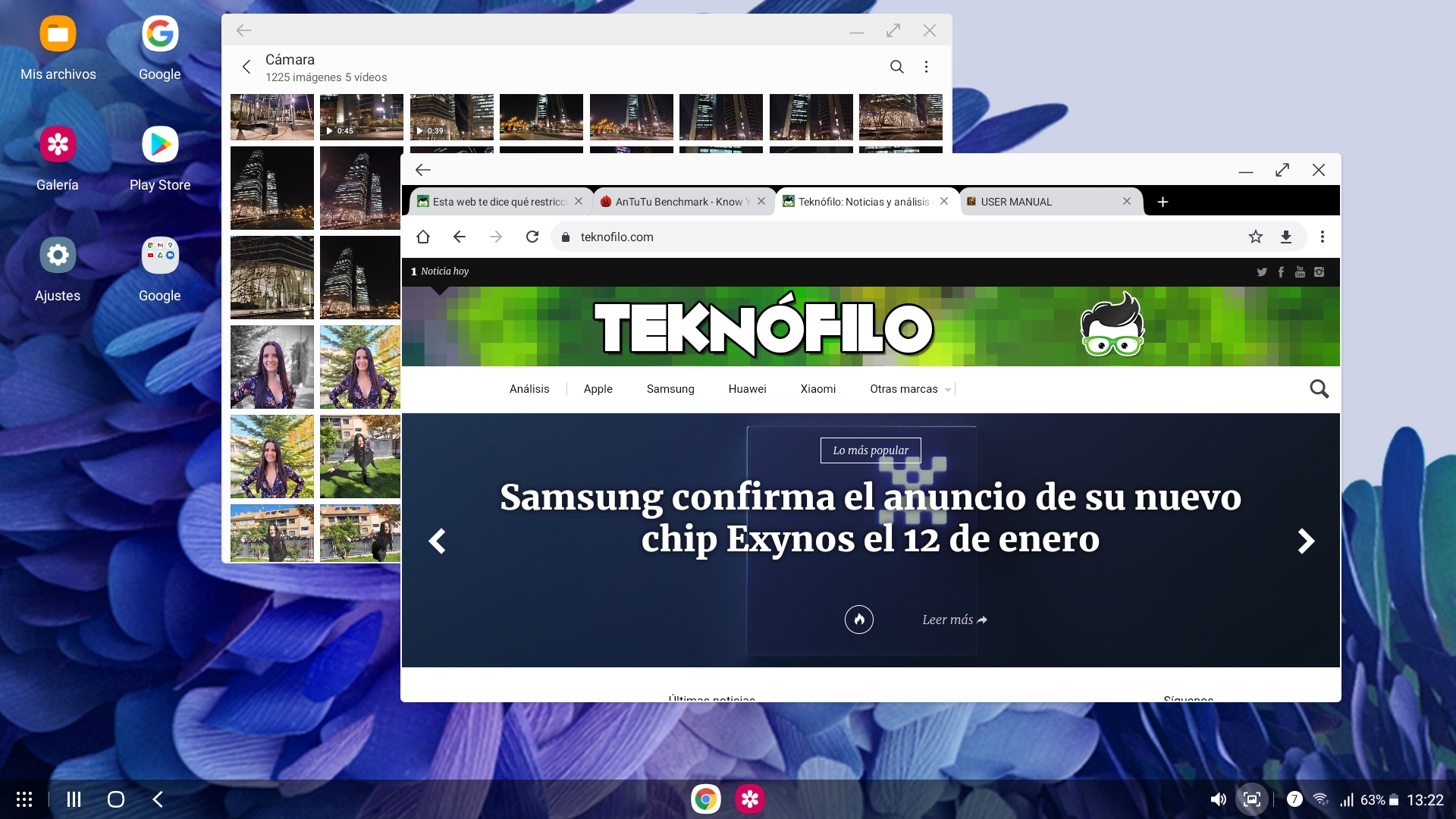Navigate back in Chrome toolbar
Screen dimensions: 1456x819
coord(460,237)
